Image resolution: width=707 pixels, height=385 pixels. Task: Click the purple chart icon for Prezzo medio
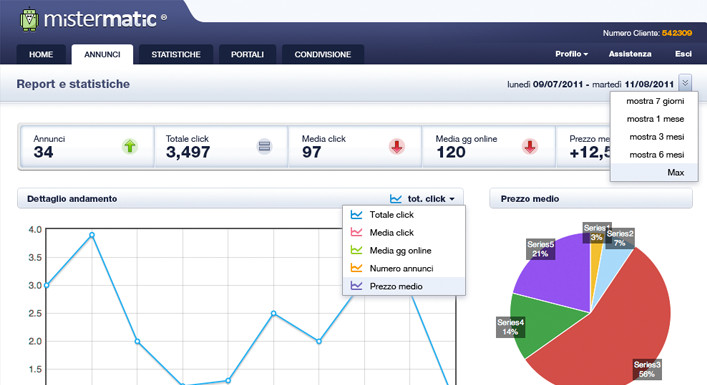(356, 286)
